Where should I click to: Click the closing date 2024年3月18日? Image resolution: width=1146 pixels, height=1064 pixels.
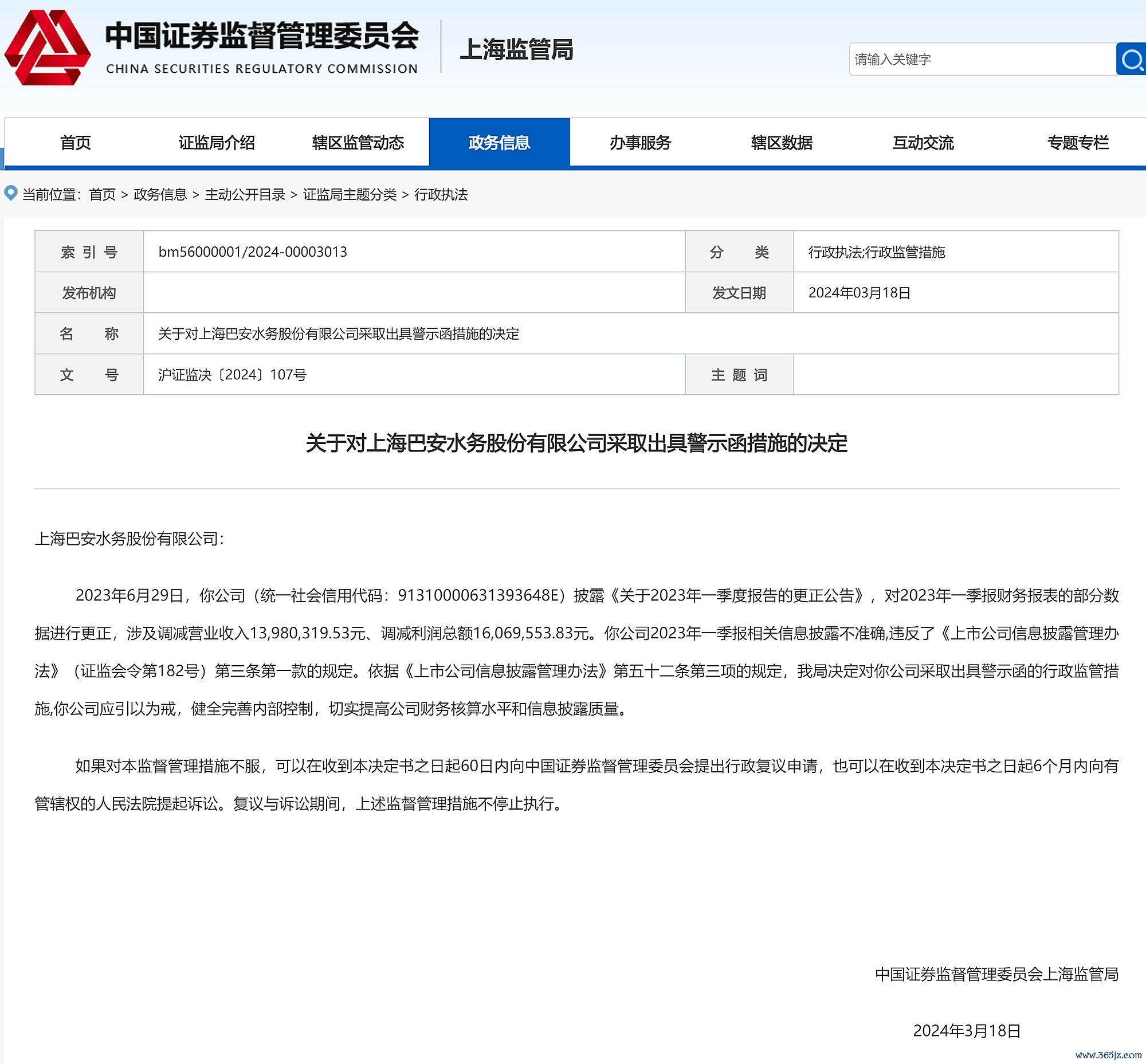point(967,1031)
